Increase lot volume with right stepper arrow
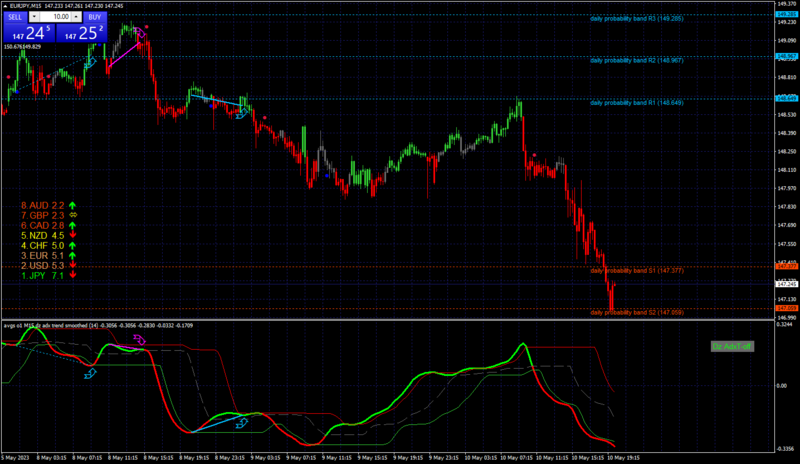 pos(76,17)
